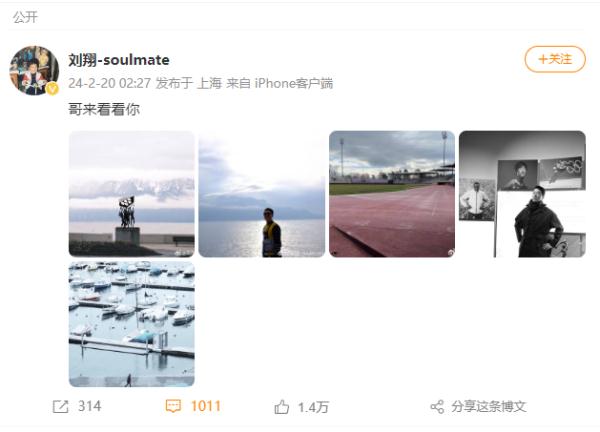600x432 pixels.
Task: Open the black-and-white portrait photo
Action: coord(522,194)
